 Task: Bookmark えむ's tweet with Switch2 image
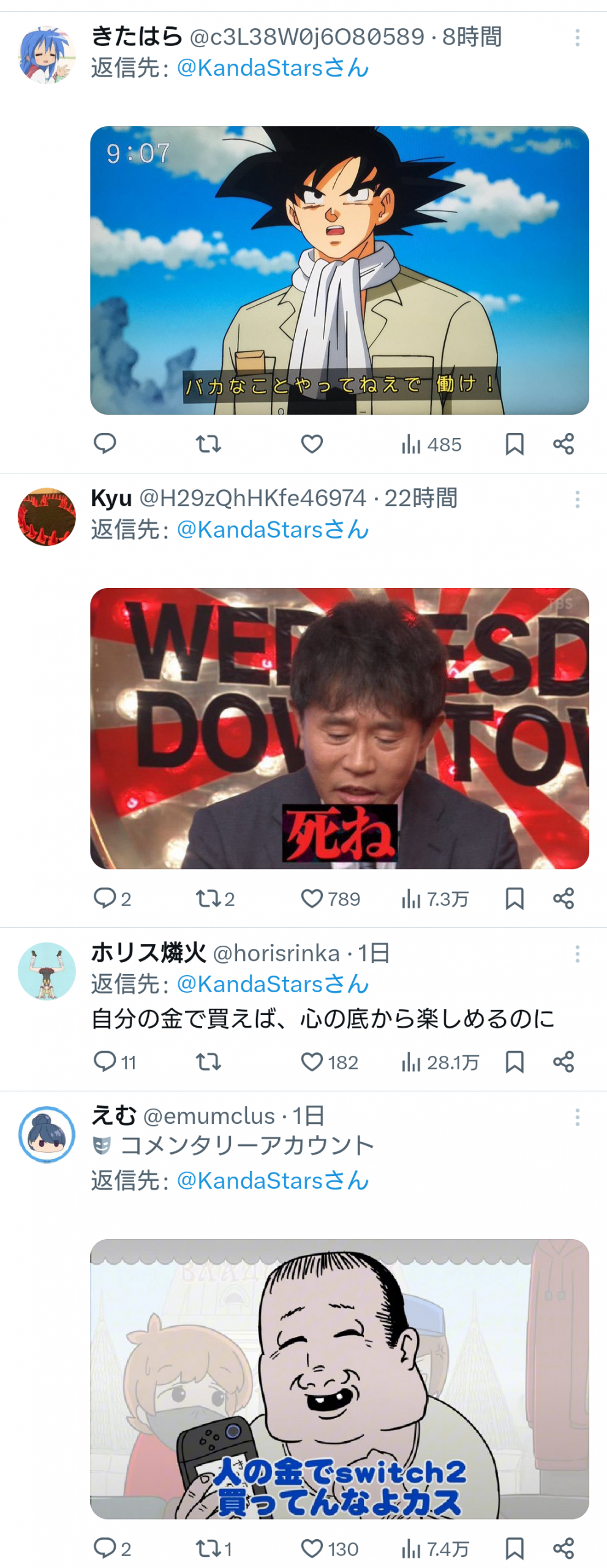coord(515,1548)
